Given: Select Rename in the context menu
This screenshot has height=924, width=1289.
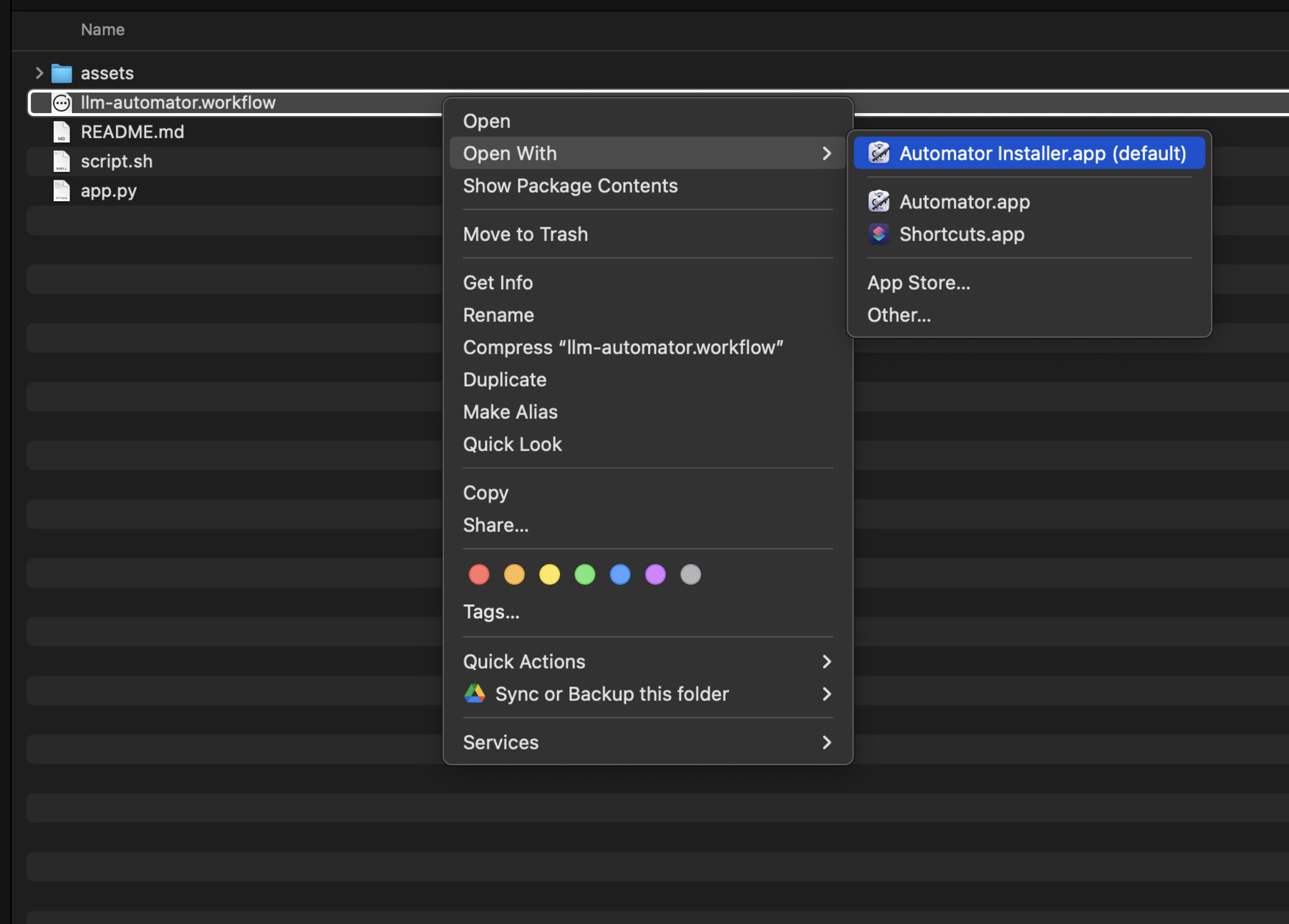Looking at the screenshot, I should tap(648, 315).
